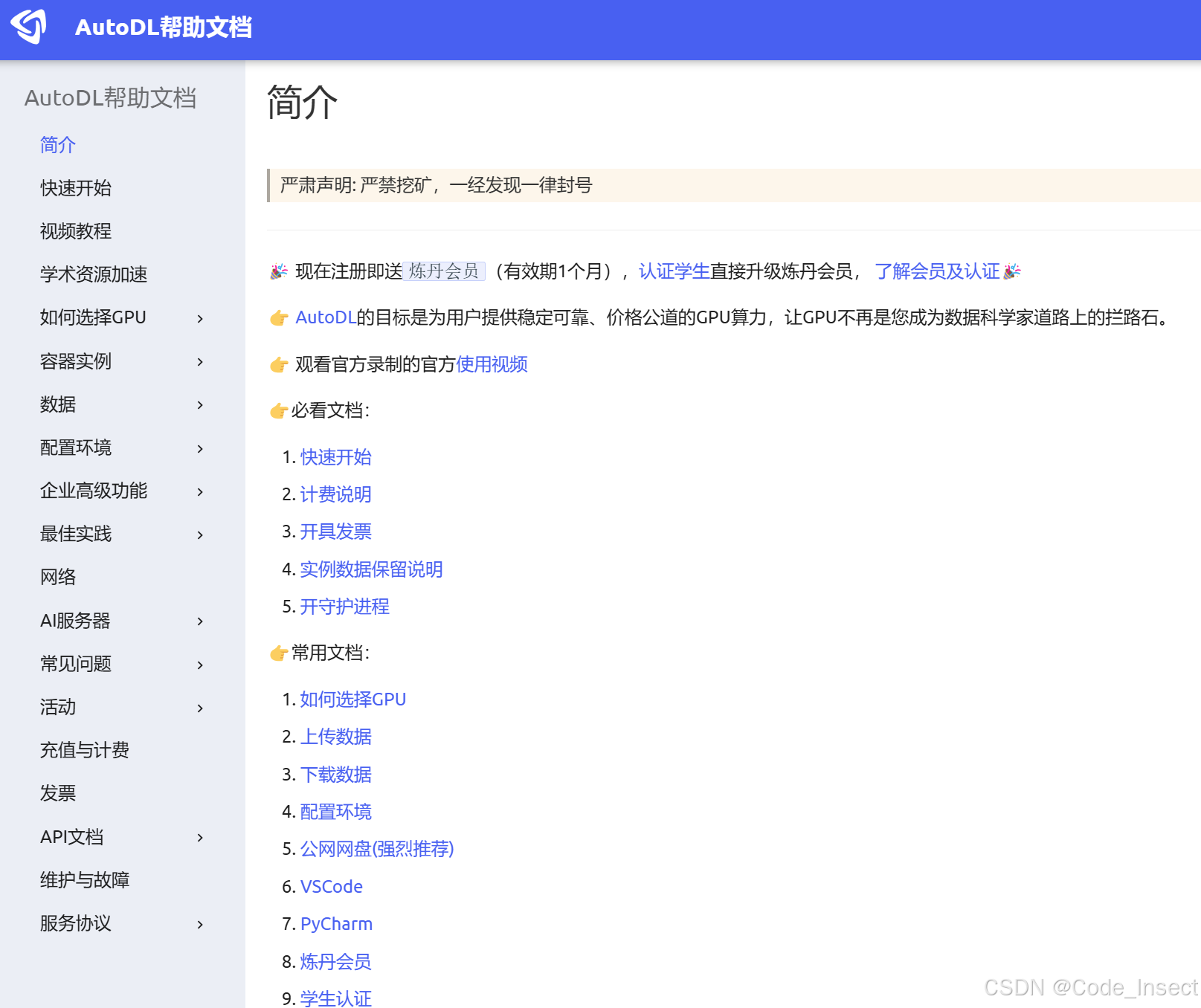Expand the AI服务器 sidebar section

[x=199, y=621]
